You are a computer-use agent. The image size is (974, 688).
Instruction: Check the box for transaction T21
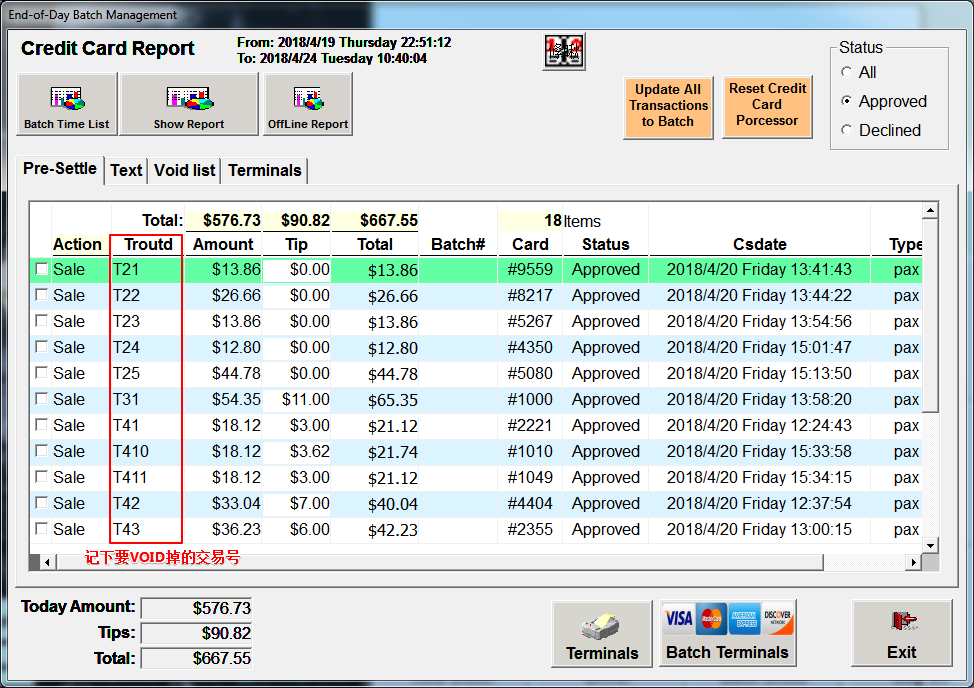click(x=42, y=269)
